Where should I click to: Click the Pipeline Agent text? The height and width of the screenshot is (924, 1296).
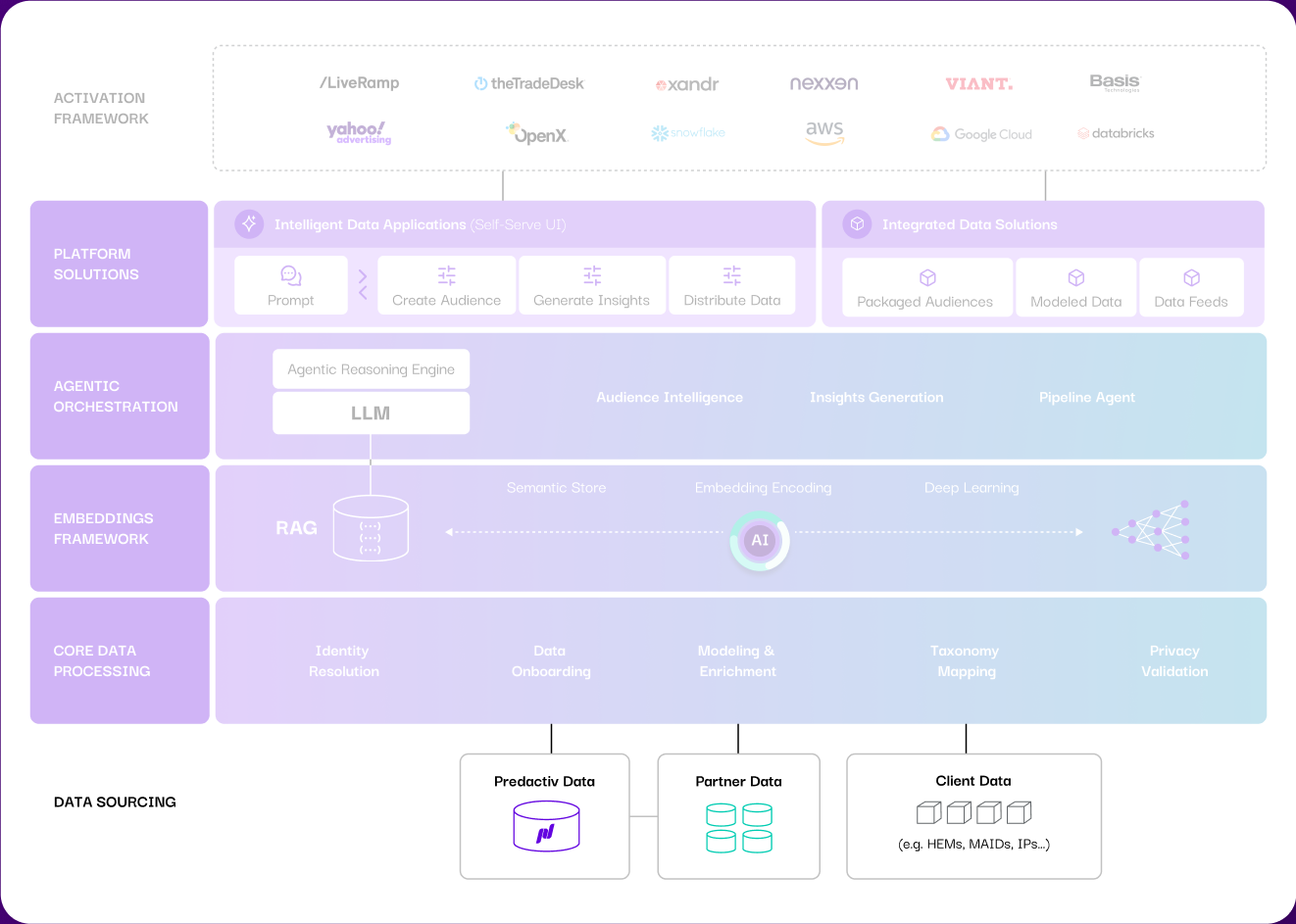point(1087,397)
